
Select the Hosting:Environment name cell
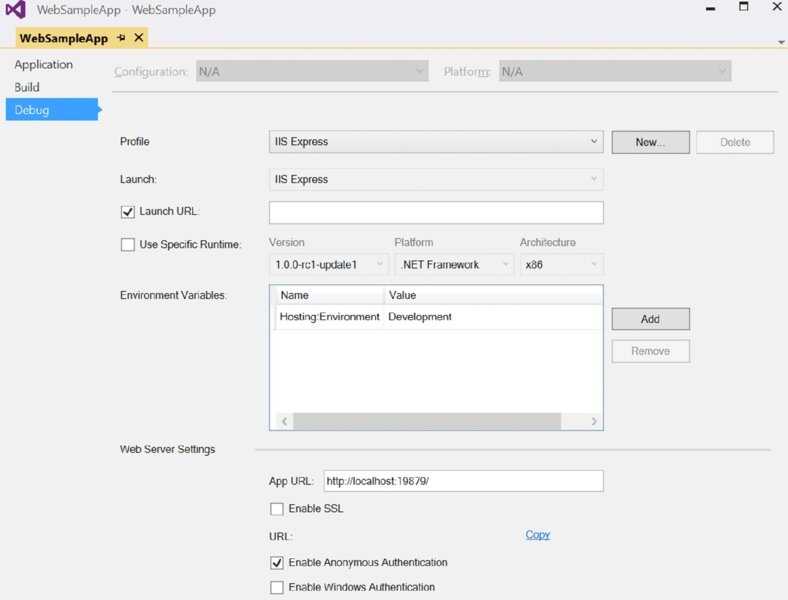tap(330, 317)
